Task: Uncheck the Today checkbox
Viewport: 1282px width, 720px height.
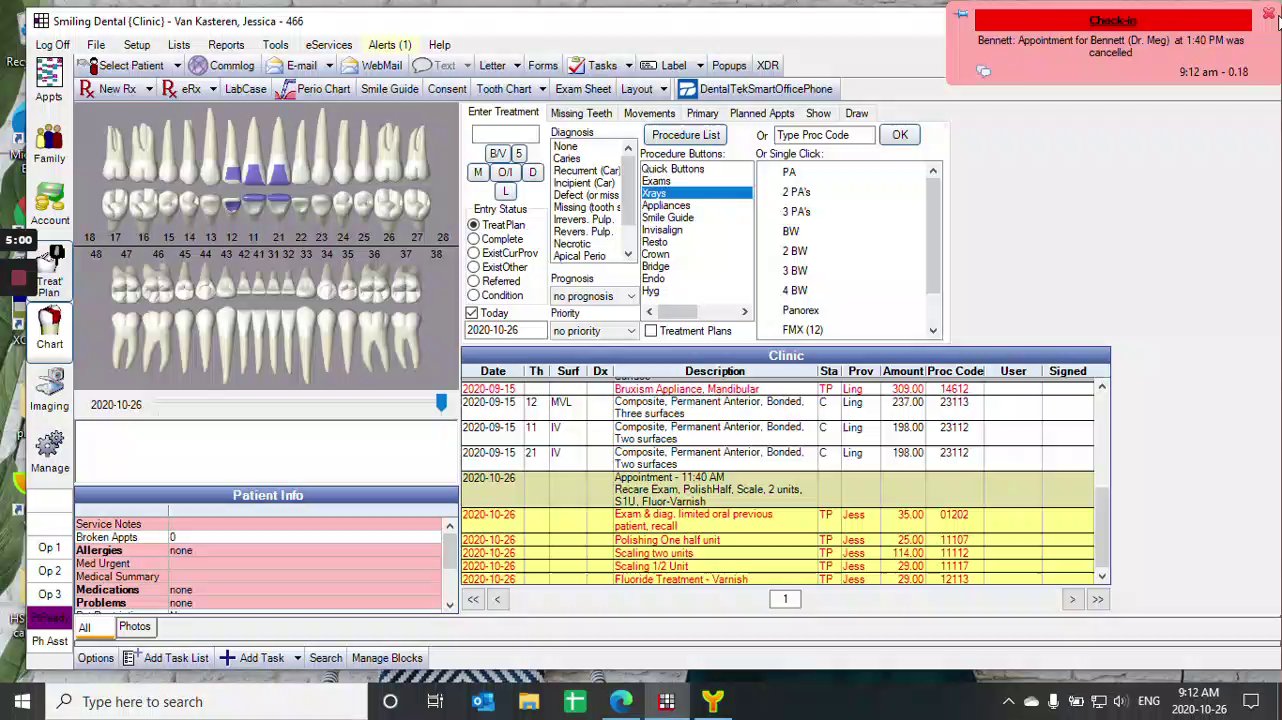Action: (472, 313)
